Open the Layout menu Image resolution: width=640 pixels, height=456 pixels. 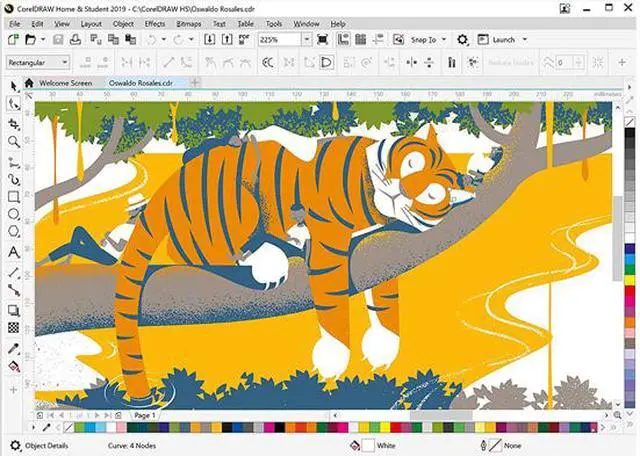tap(91, 24)
